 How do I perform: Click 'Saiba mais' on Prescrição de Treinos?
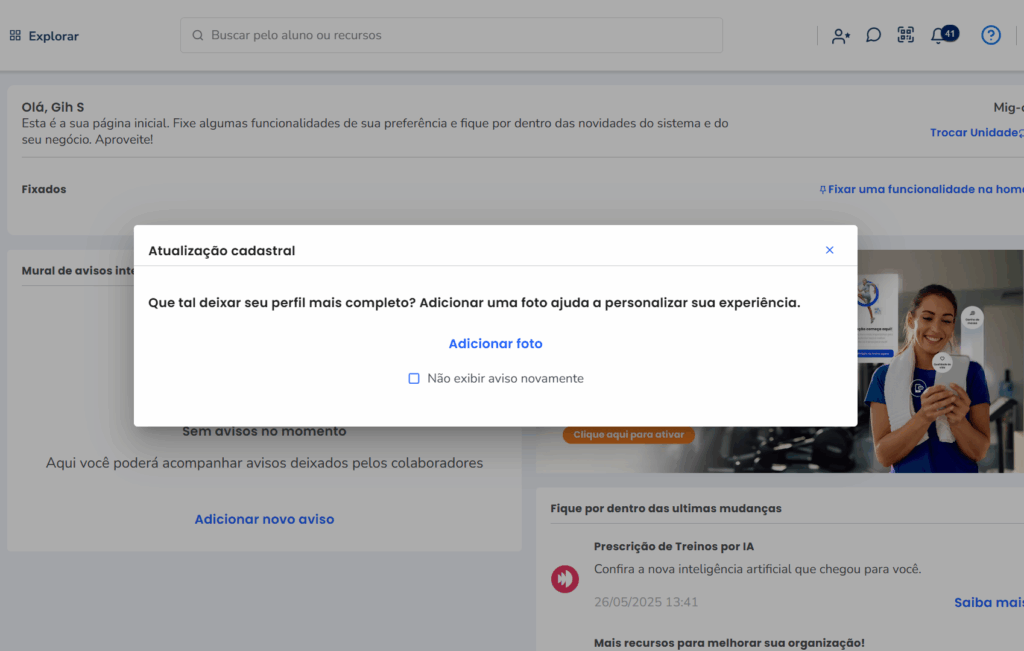click(x=988, y=602)
